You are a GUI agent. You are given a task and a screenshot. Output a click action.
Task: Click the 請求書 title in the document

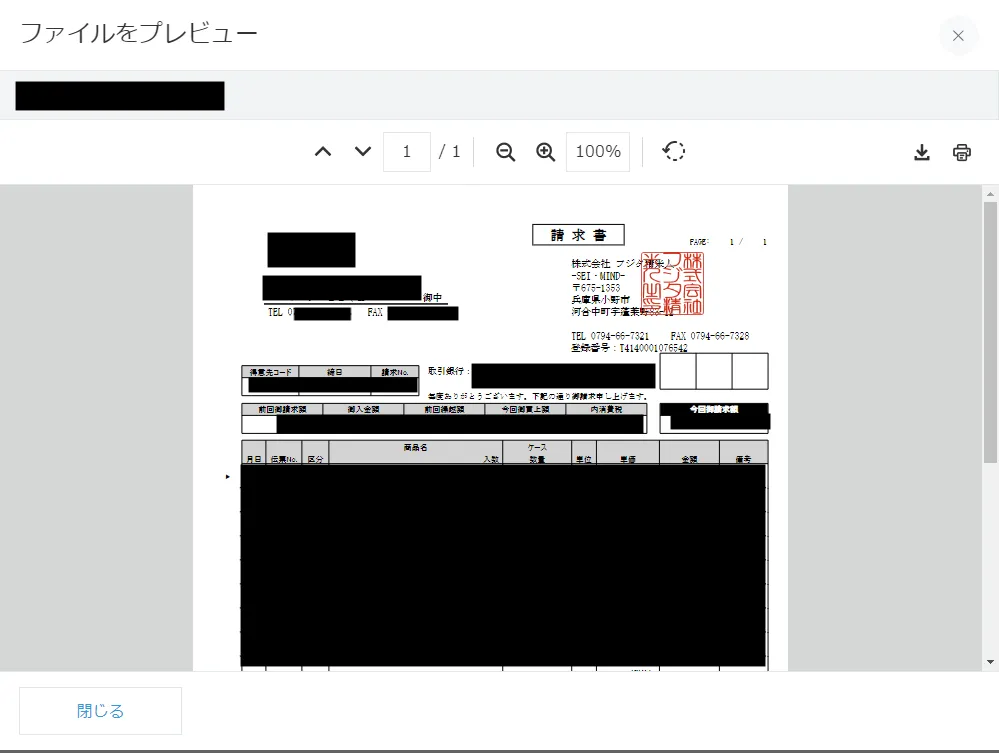coord(578,235)
